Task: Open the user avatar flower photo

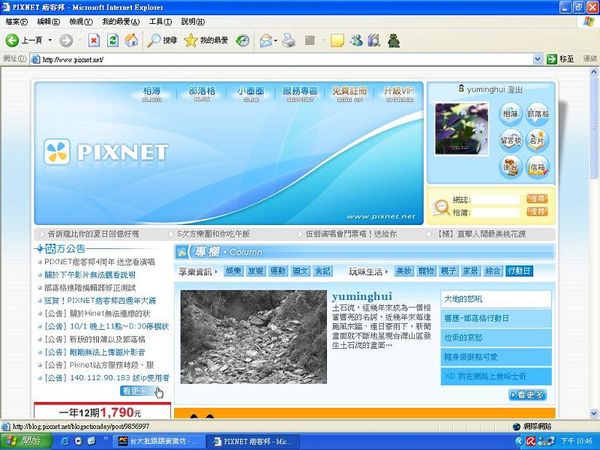Action: pyautogui.click(x=461, y=128)
